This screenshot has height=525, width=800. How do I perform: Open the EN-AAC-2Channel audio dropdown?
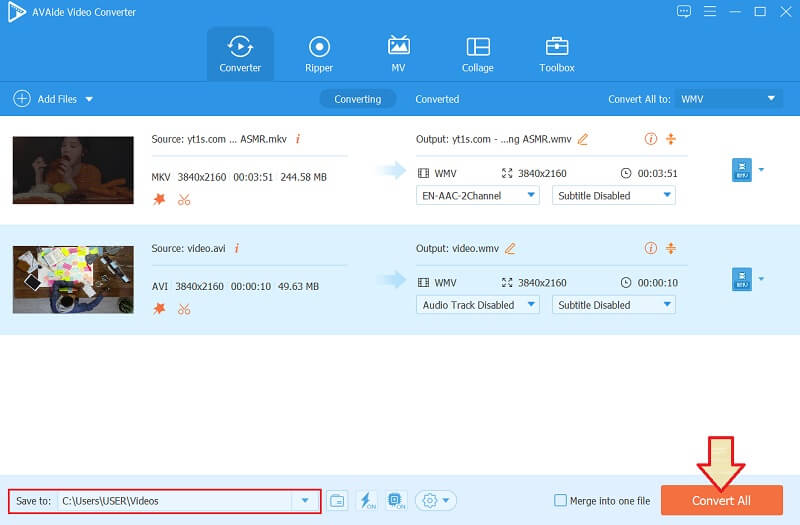pos(478,196)
